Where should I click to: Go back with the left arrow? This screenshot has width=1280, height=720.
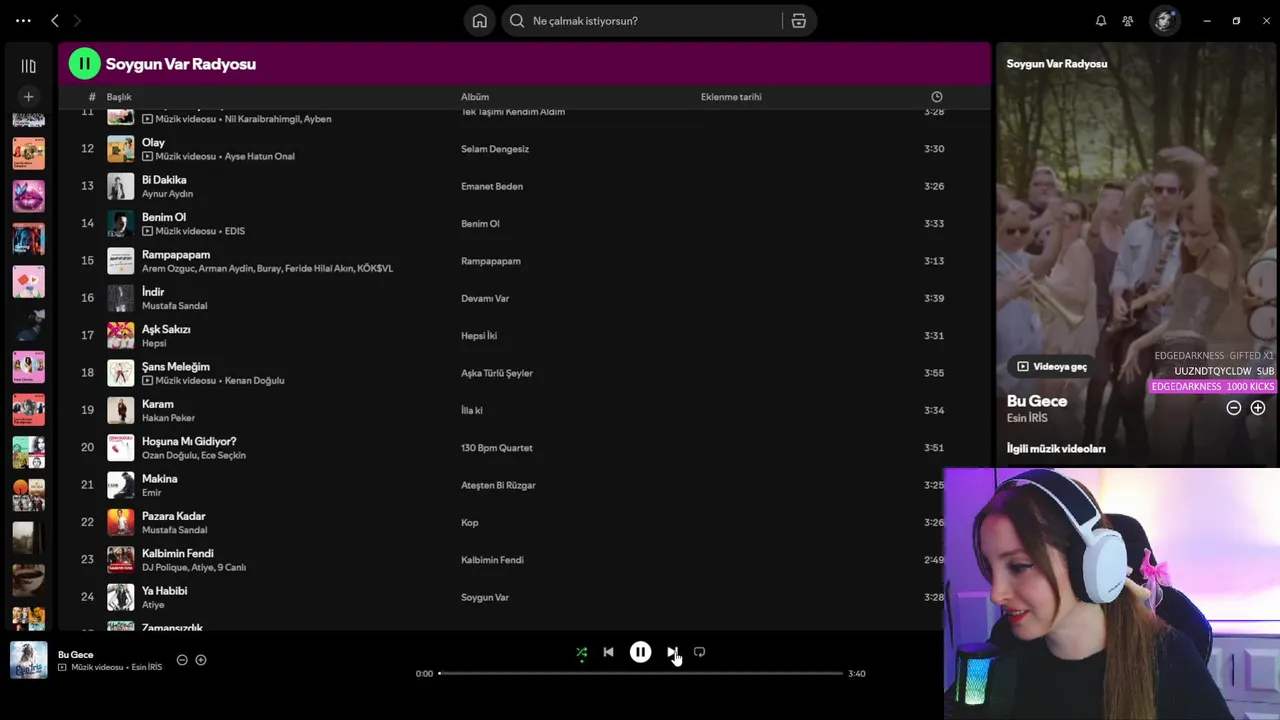click(x=55, y=20)
